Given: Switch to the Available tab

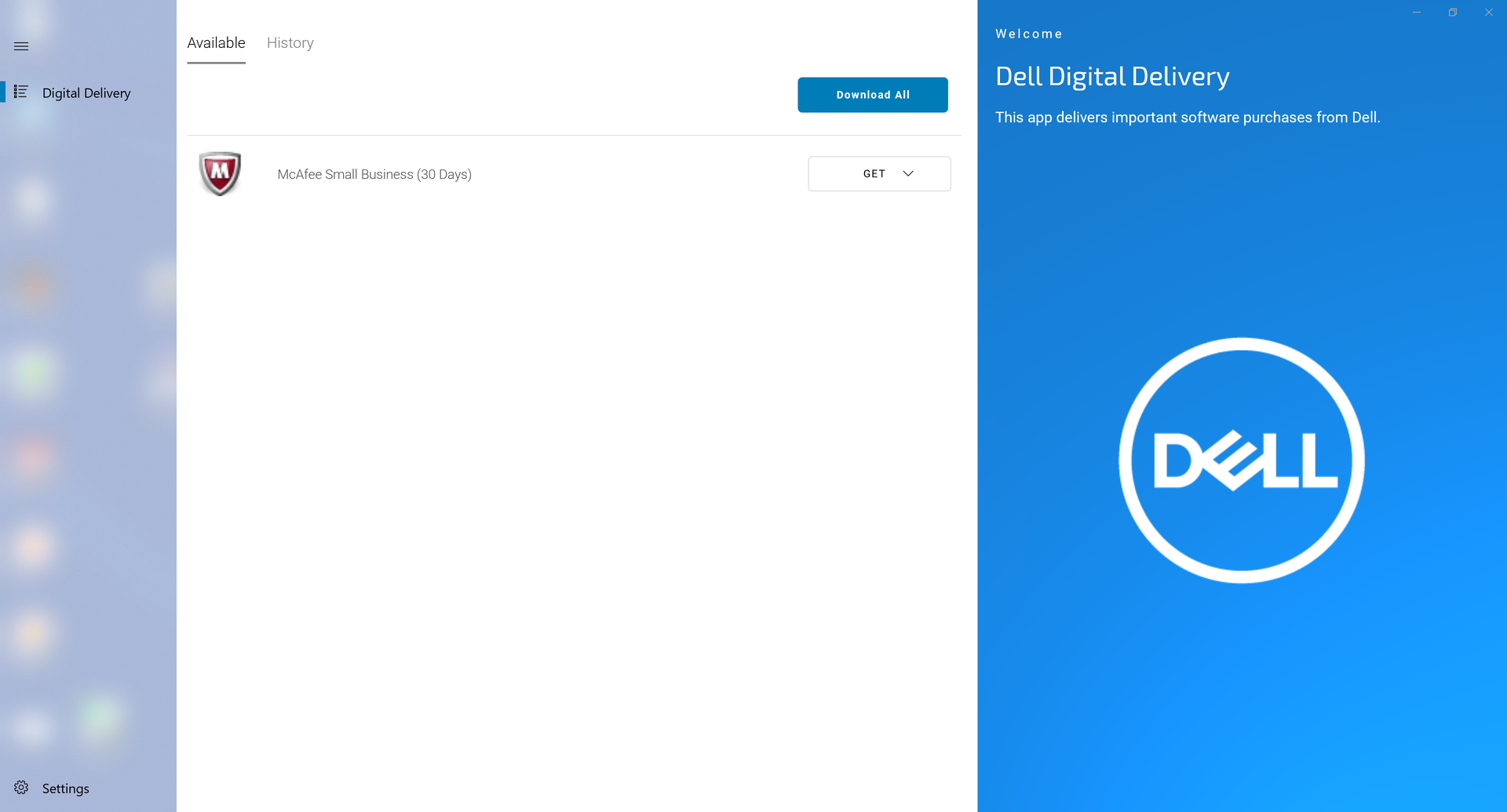Looking at the screenshot, I should click(216, 43).
